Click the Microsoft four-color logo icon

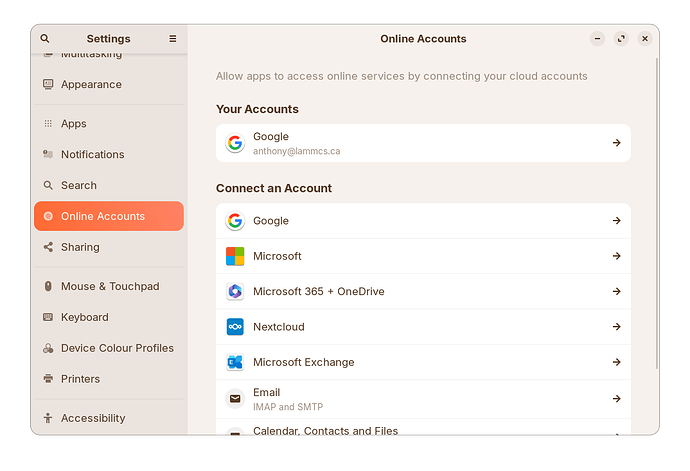235,256
